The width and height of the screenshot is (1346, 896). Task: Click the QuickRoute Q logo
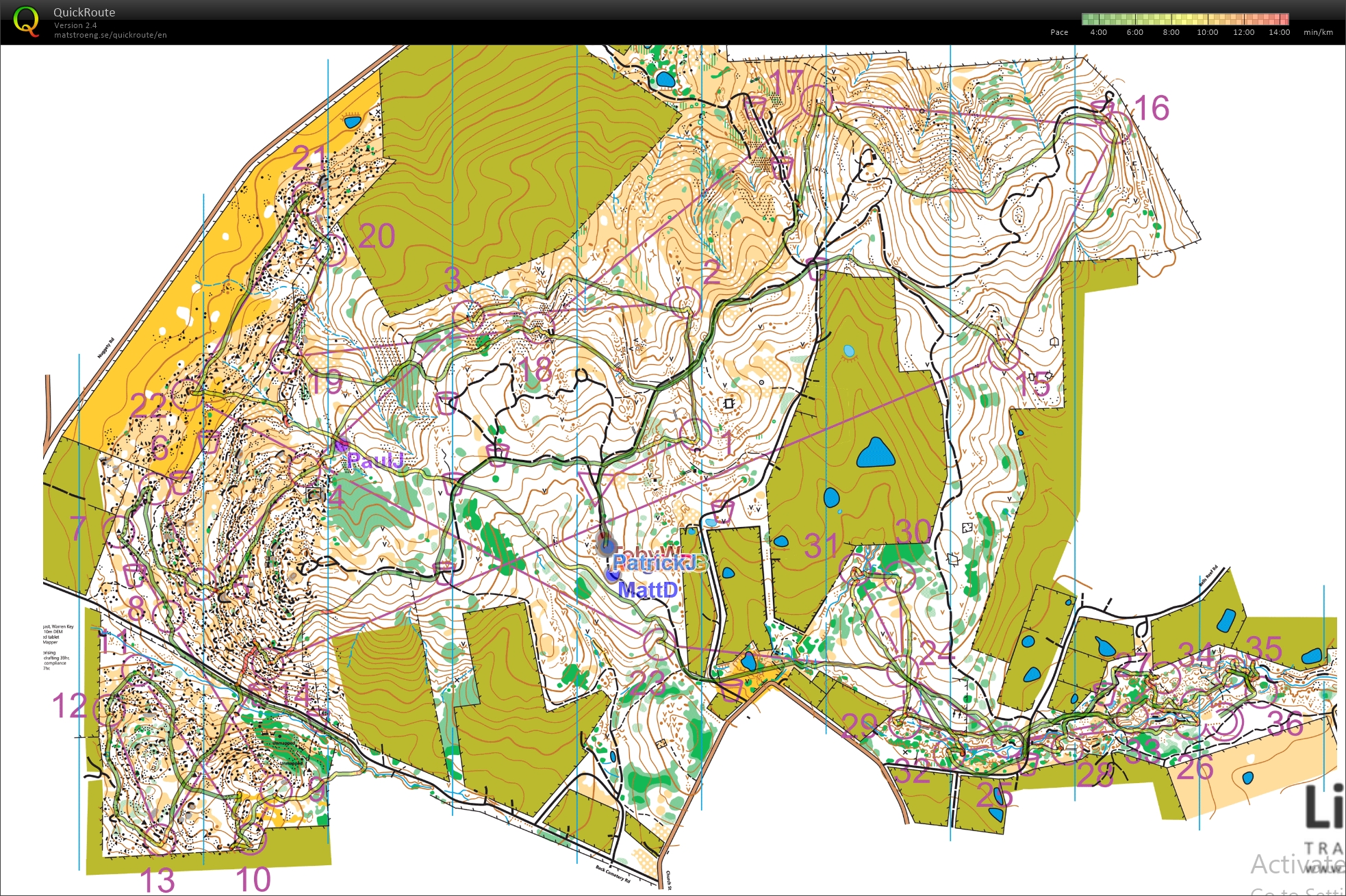[26, 21]
